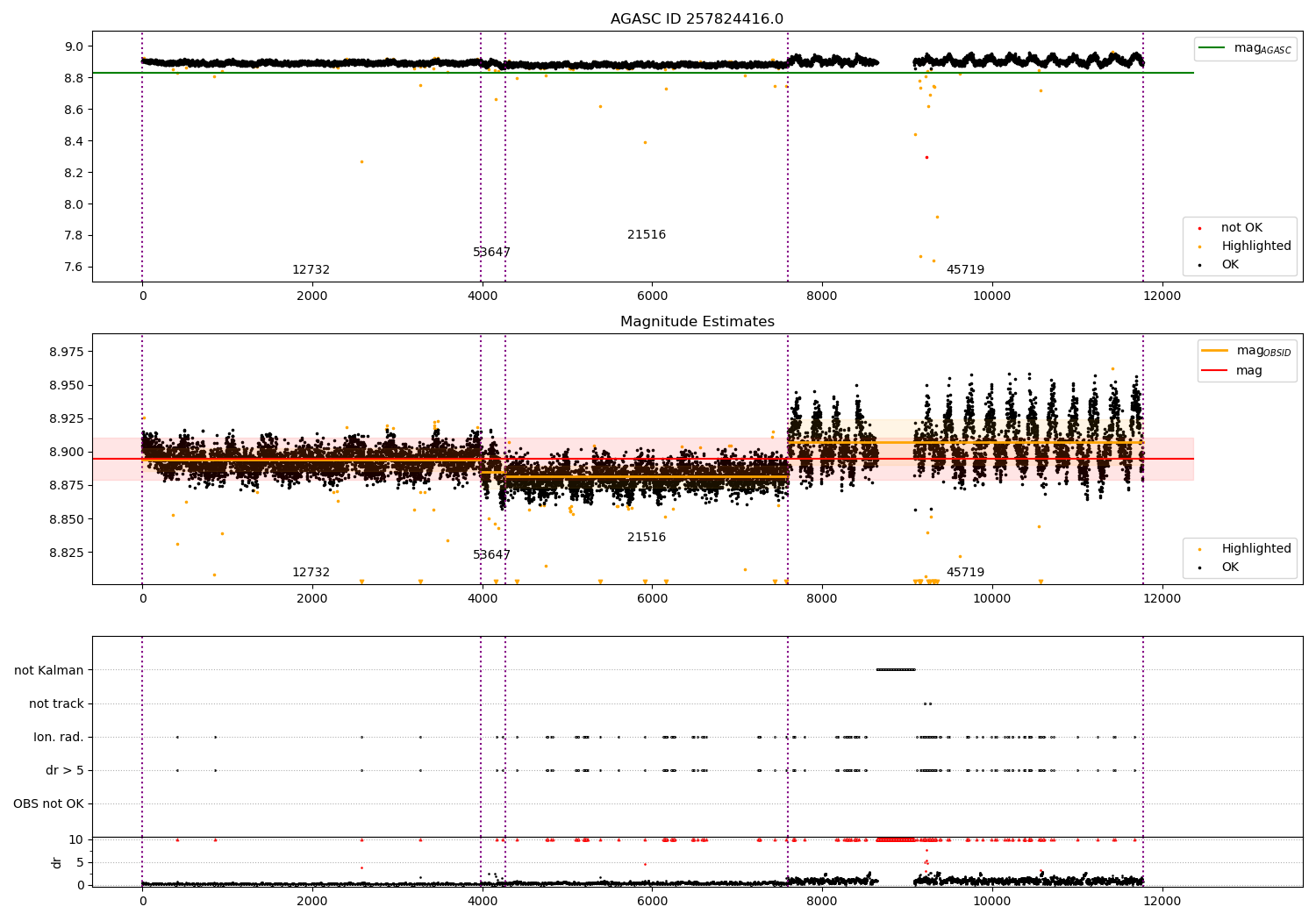Click the 'Magnitude Estimates' subplot title
Image resolution: width=1316 pixels, height=921 pixels.
click(x=697, y=322)
